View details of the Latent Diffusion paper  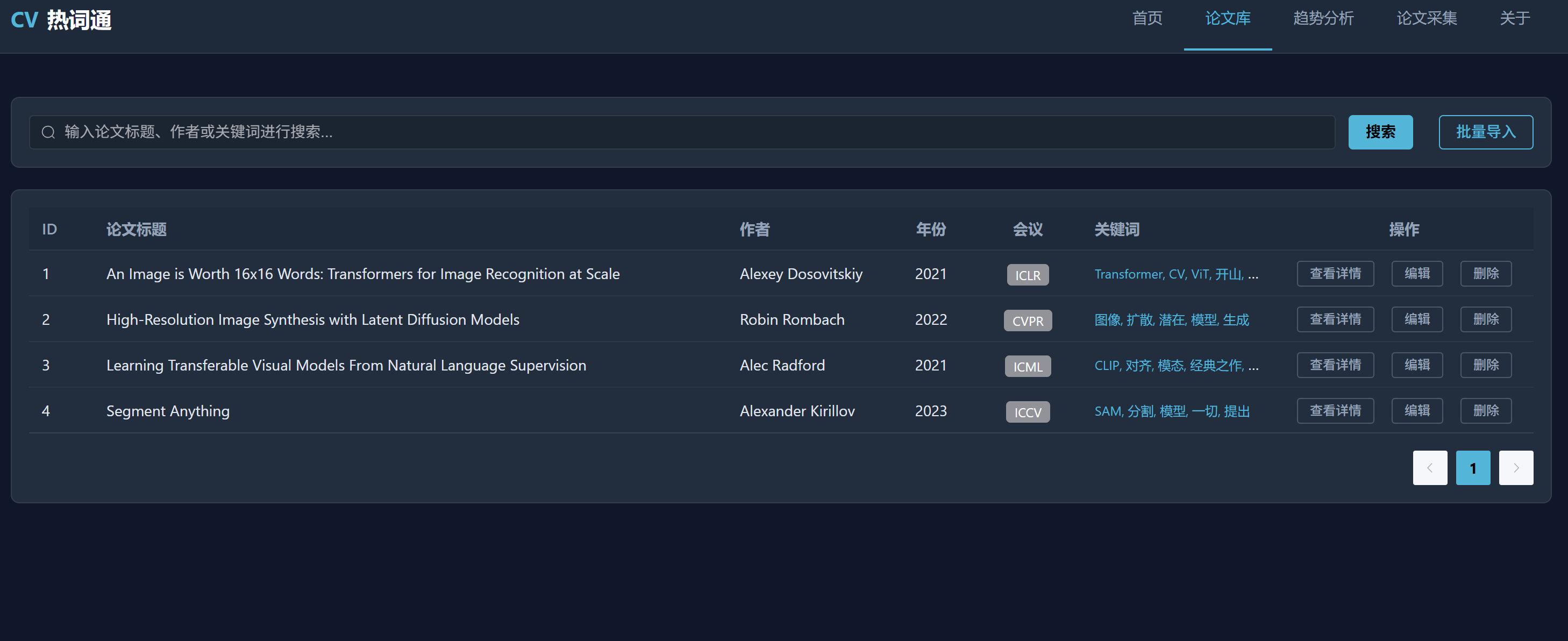coord(1335,319)
